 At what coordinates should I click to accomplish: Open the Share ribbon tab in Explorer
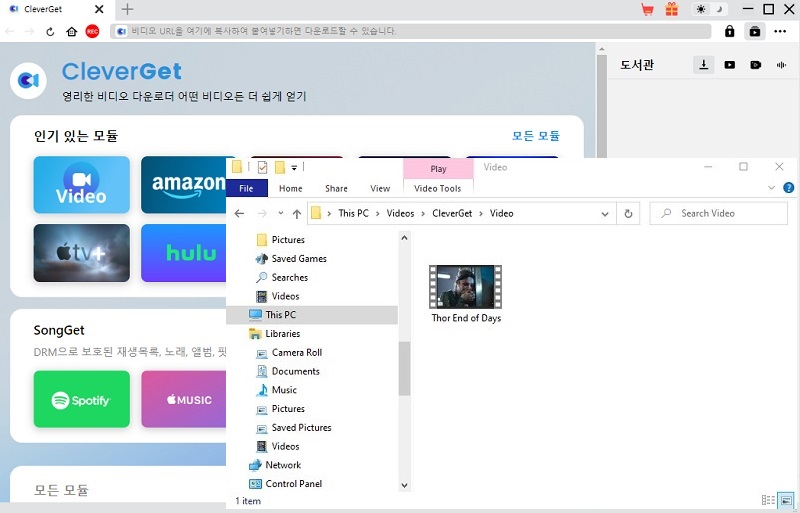pos(336,188)
